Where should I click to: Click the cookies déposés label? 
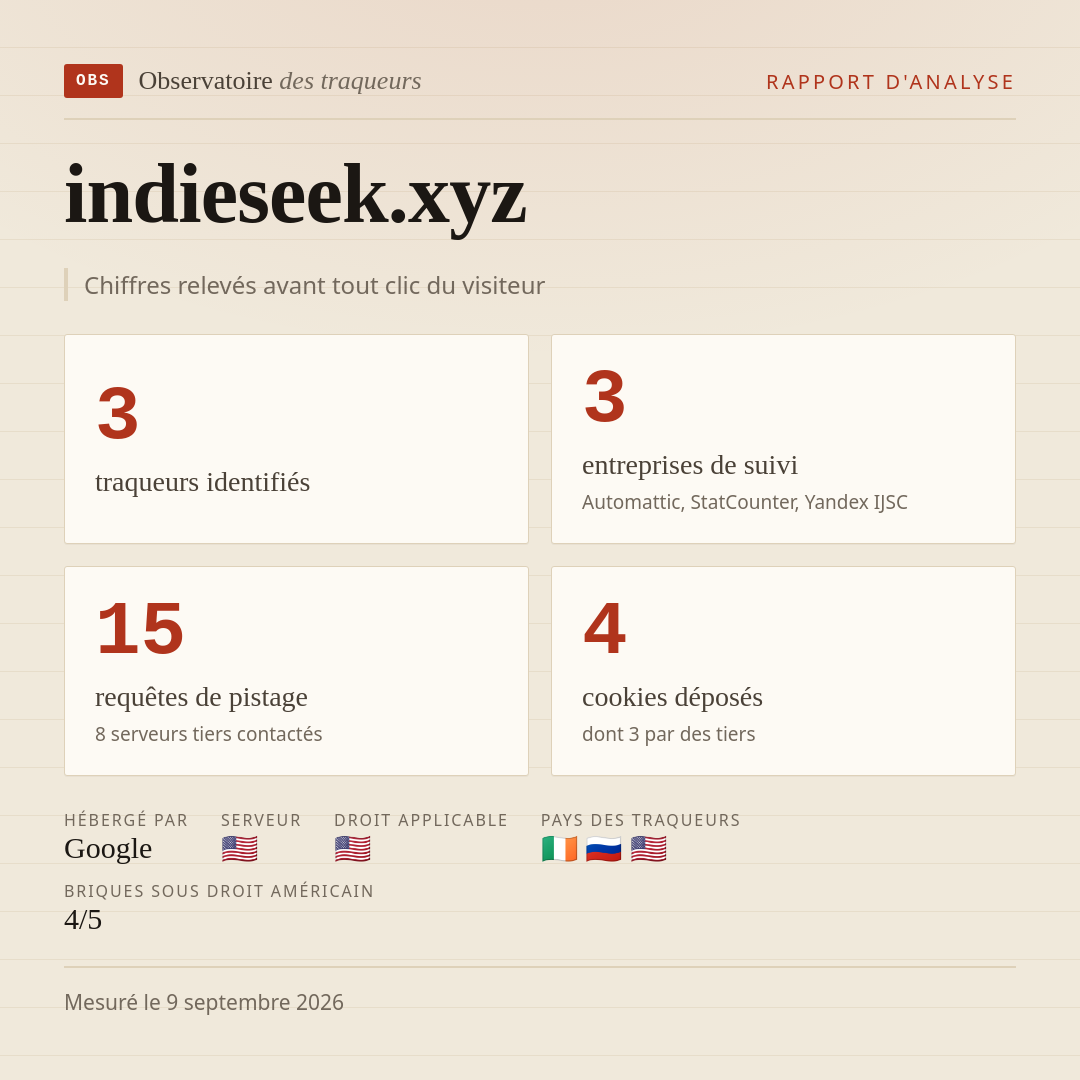tap(672, 697)
